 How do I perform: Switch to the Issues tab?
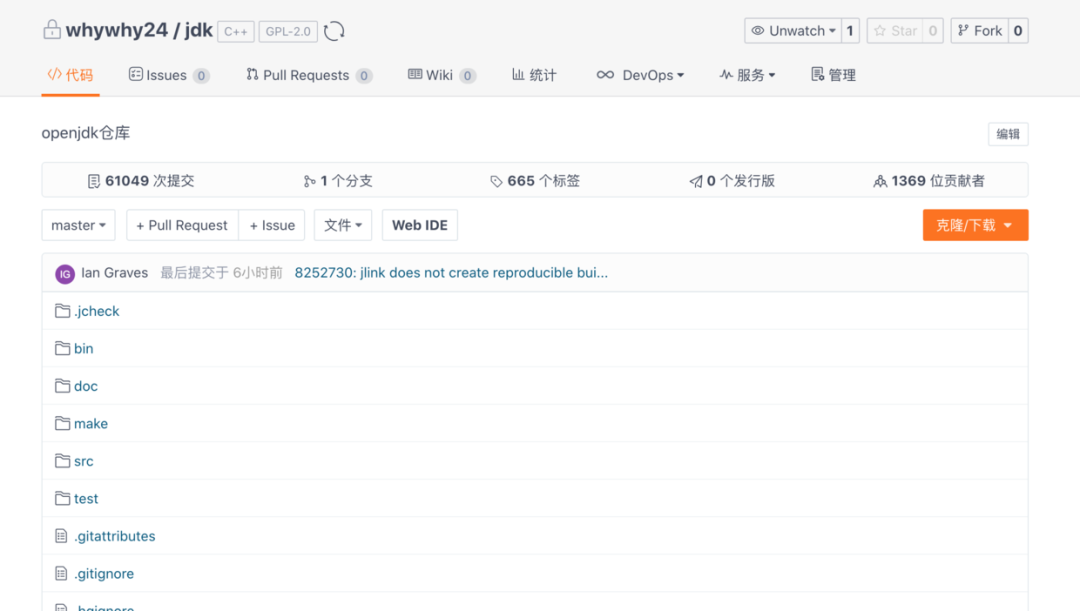click(x=169, y=75)
